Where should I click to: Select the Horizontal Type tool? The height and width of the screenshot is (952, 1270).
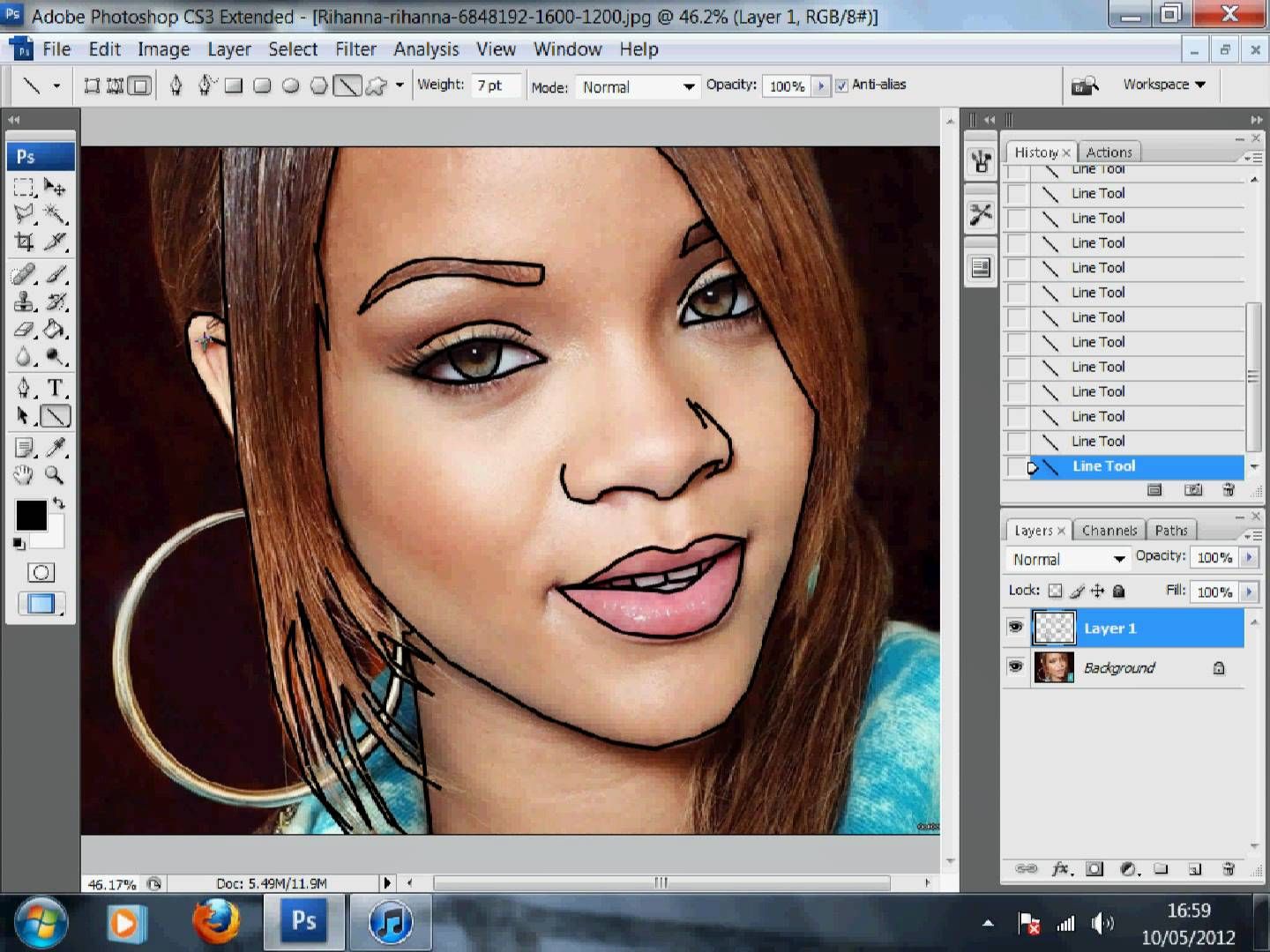[x=55, y=388]
